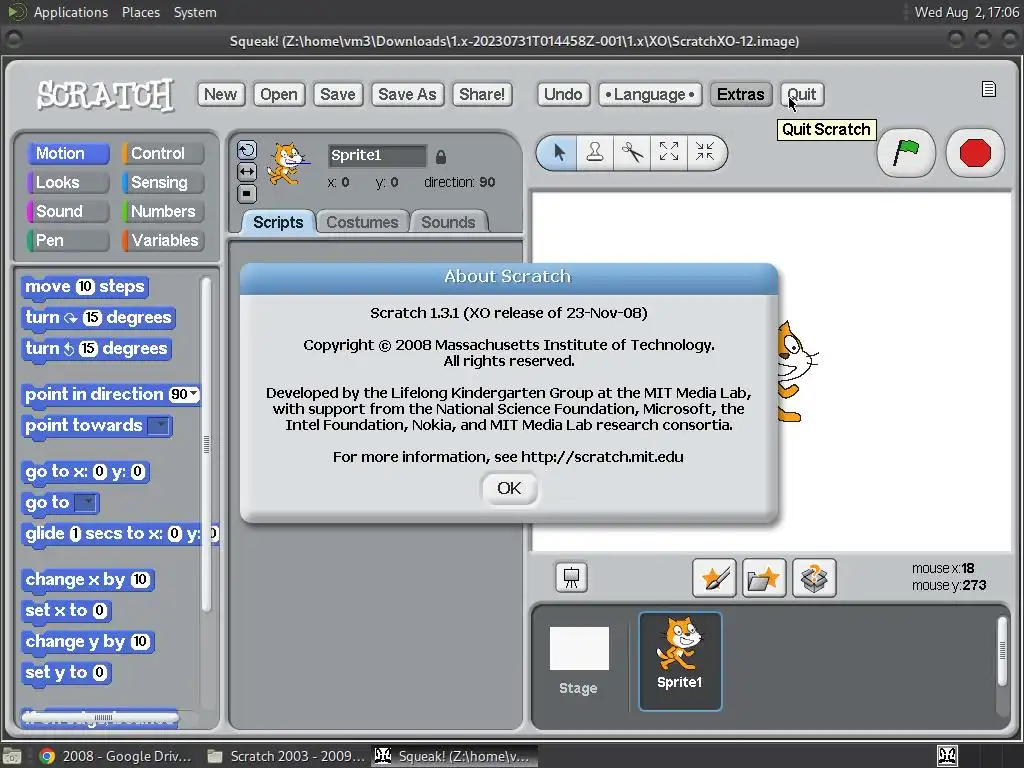Select the Control block category
Screen dimensions: 1024x768
[163, 153]
